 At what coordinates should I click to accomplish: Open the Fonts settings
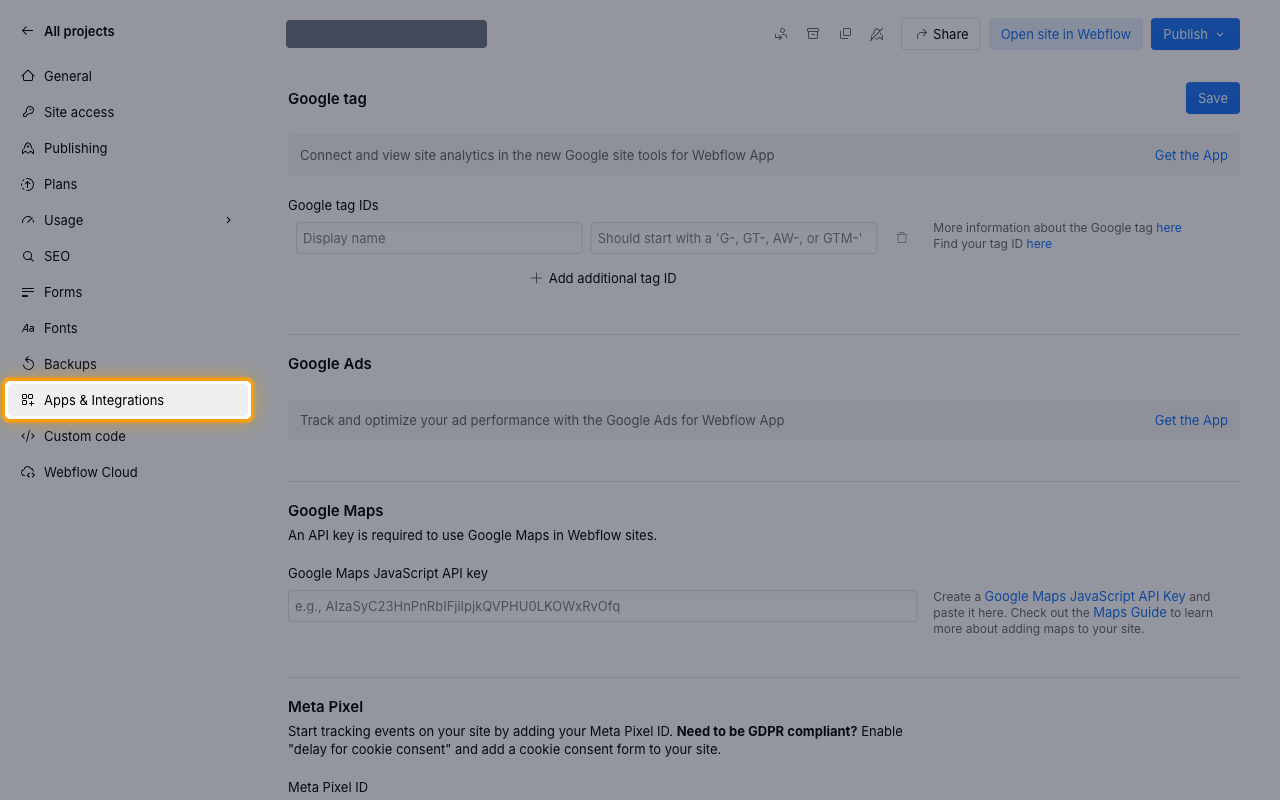(128, 328)
